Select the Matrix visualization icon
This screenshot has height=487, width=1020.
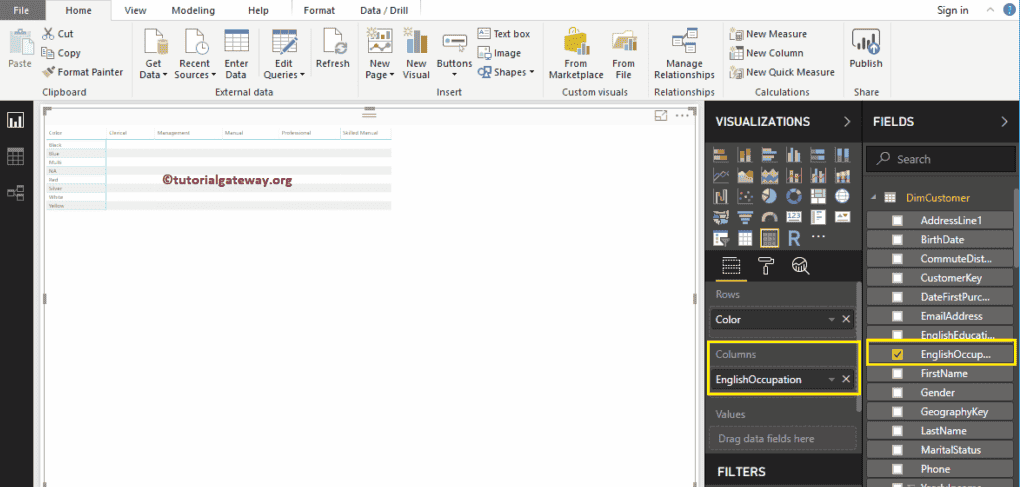point(769,239)
